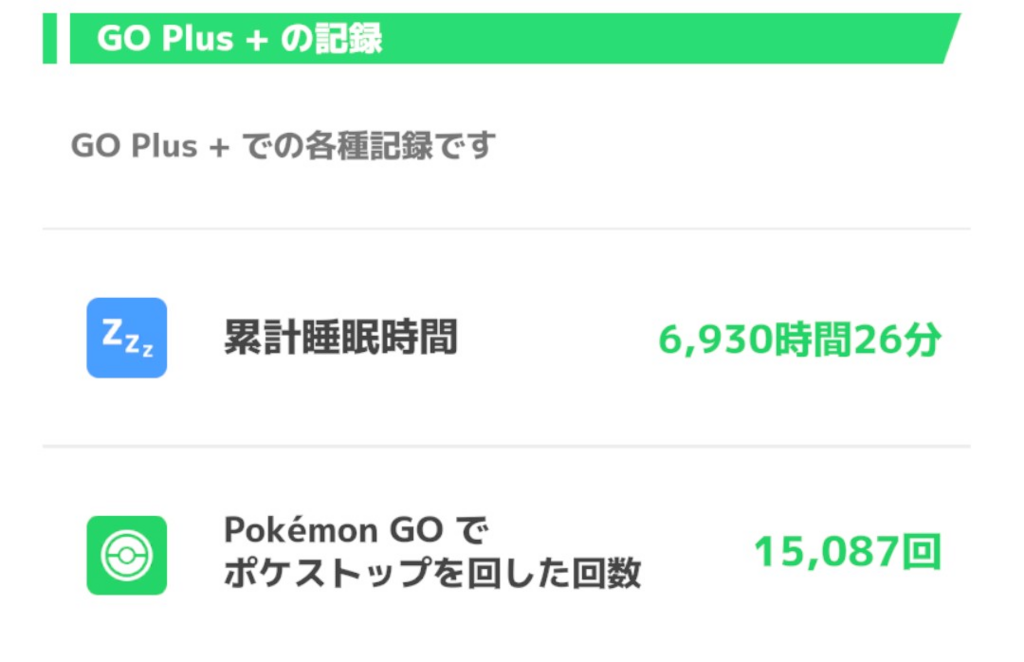Click the 15,087回 spin count value
This screenshot has width=1024, height=662.
tap(846, 552)
